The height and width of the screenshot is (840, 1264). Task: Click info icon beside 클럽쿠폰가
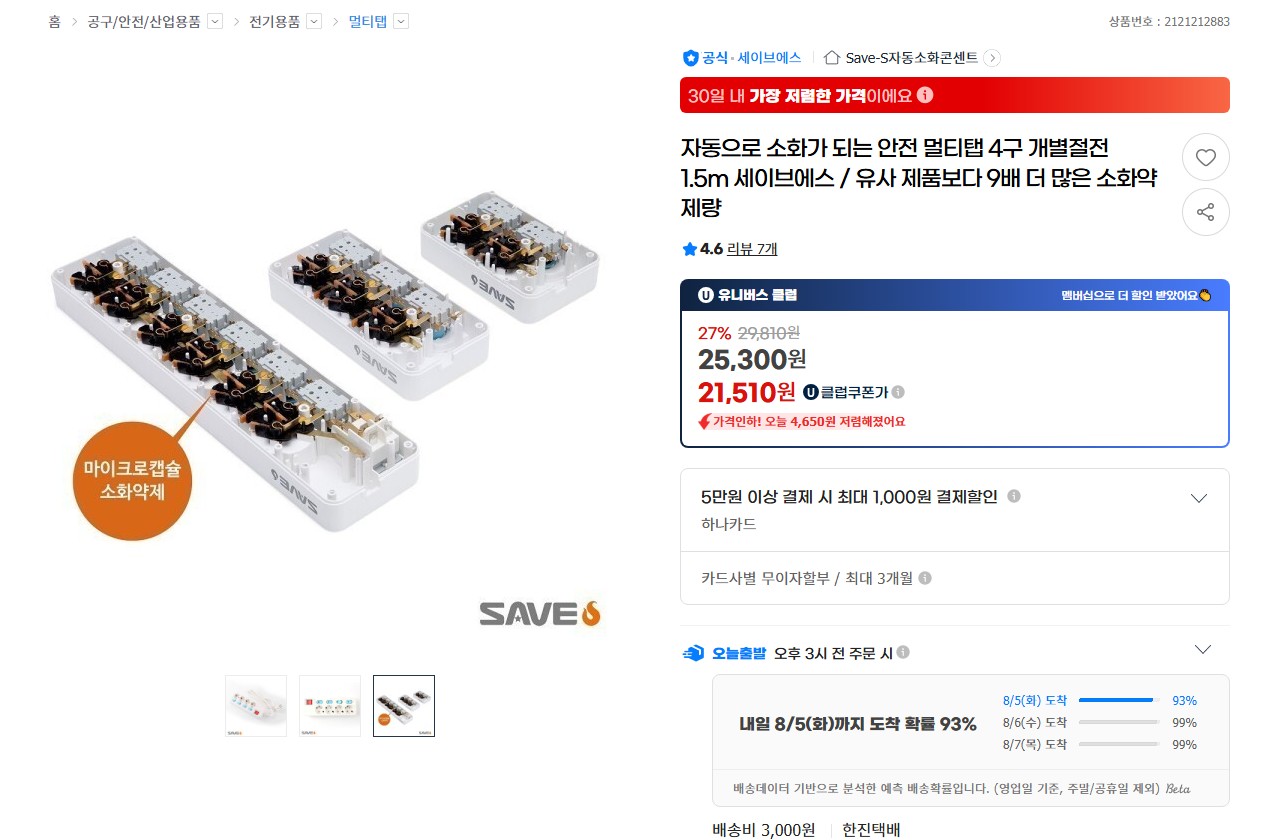898,392
